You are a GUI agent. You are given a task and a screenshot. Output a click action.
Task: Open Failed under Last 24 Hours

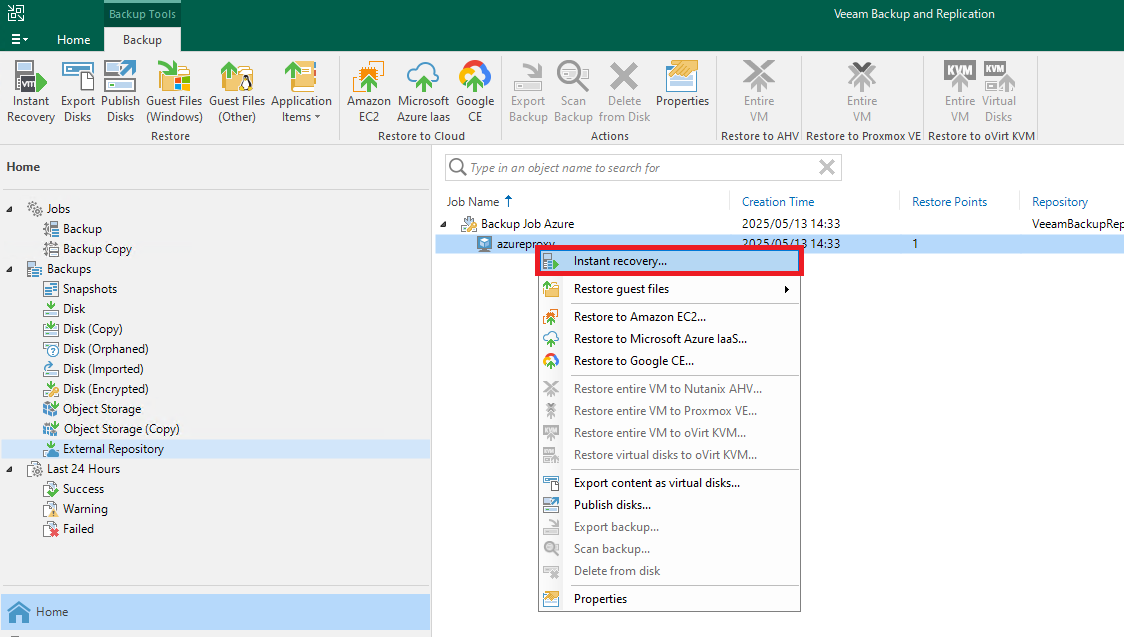click(x=78, y=530)
